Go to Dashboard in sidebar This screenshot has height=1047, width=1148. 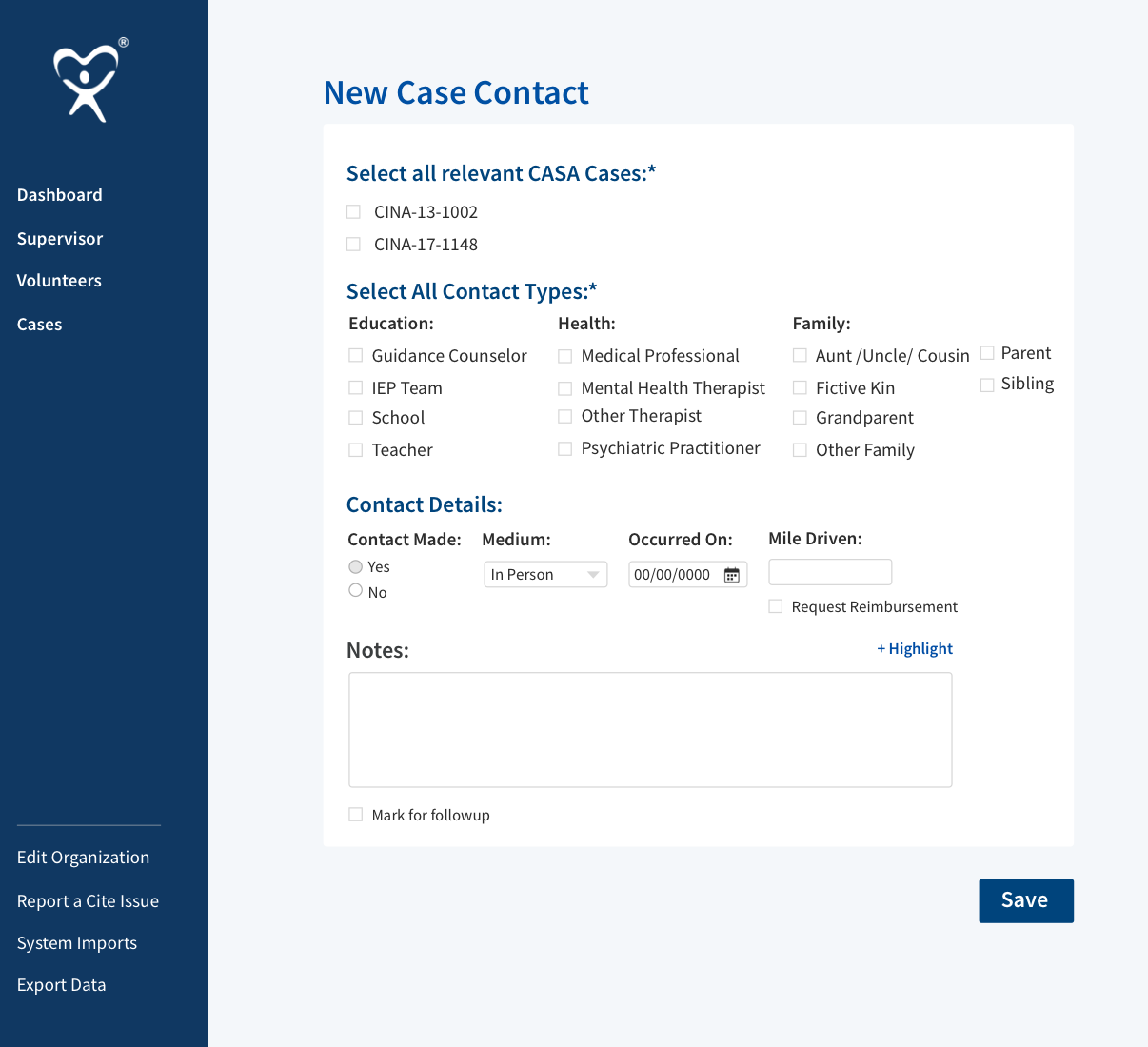[x=60, y=194]
